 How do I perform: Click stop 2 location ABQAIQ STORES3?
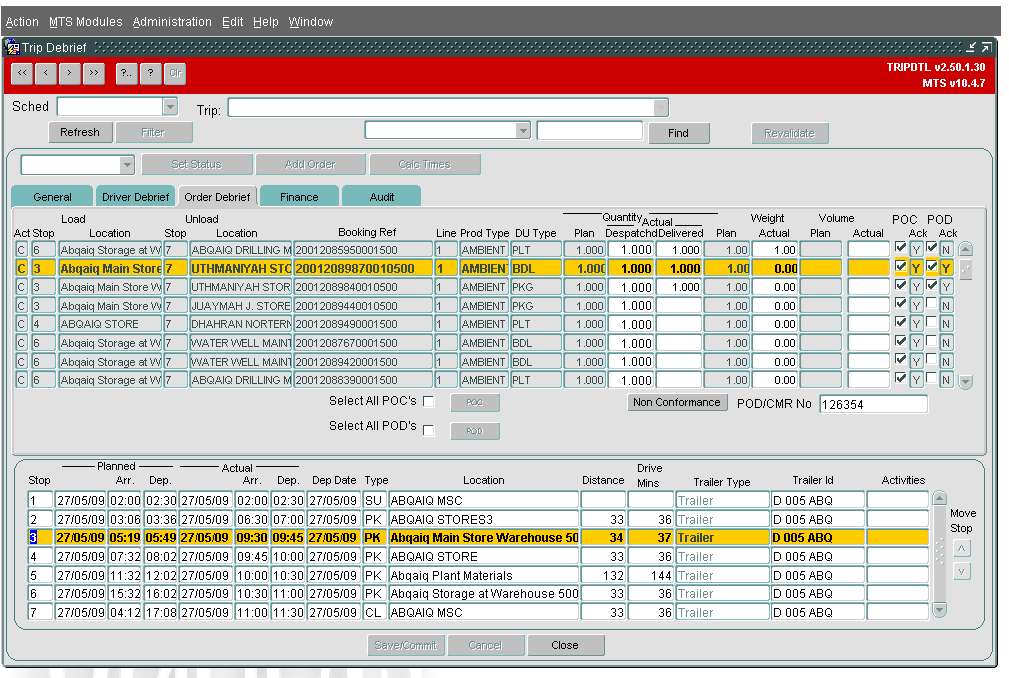[483, 519]
